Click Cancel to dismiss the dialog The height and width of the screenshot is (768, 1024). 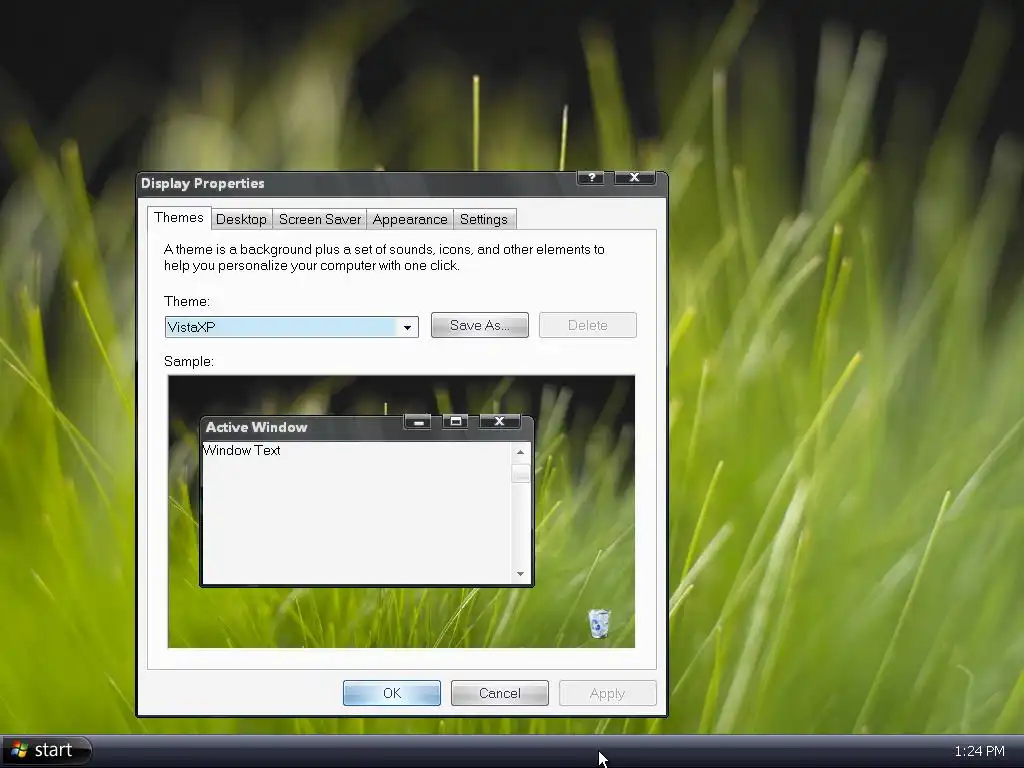(x=500, y=693)
